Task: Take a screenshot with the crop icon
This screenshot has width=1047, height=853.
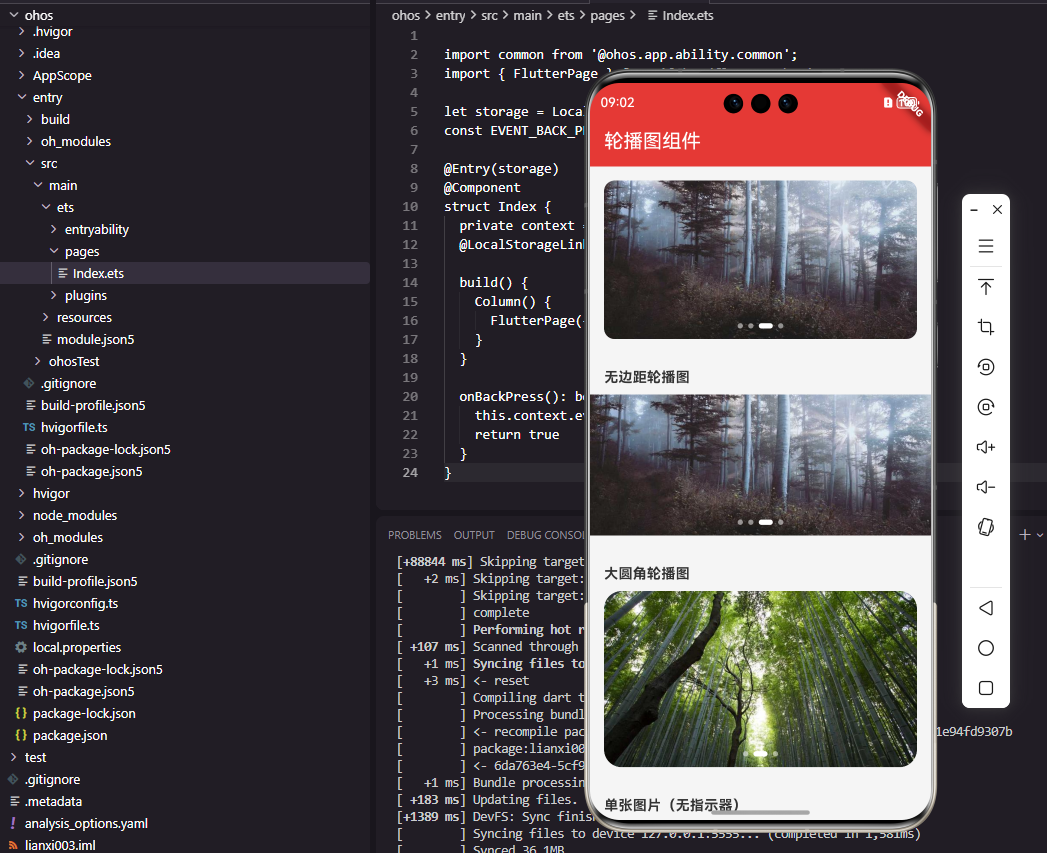Action: click(986, 327)
